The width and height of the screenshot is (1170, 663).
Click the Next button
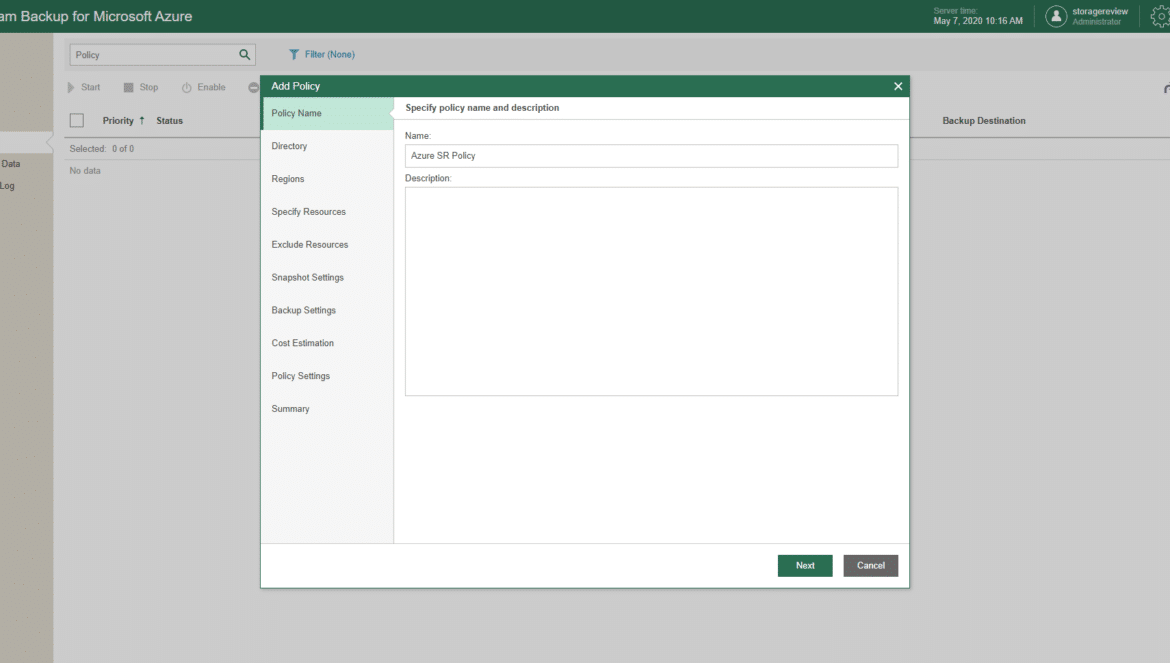805,565
